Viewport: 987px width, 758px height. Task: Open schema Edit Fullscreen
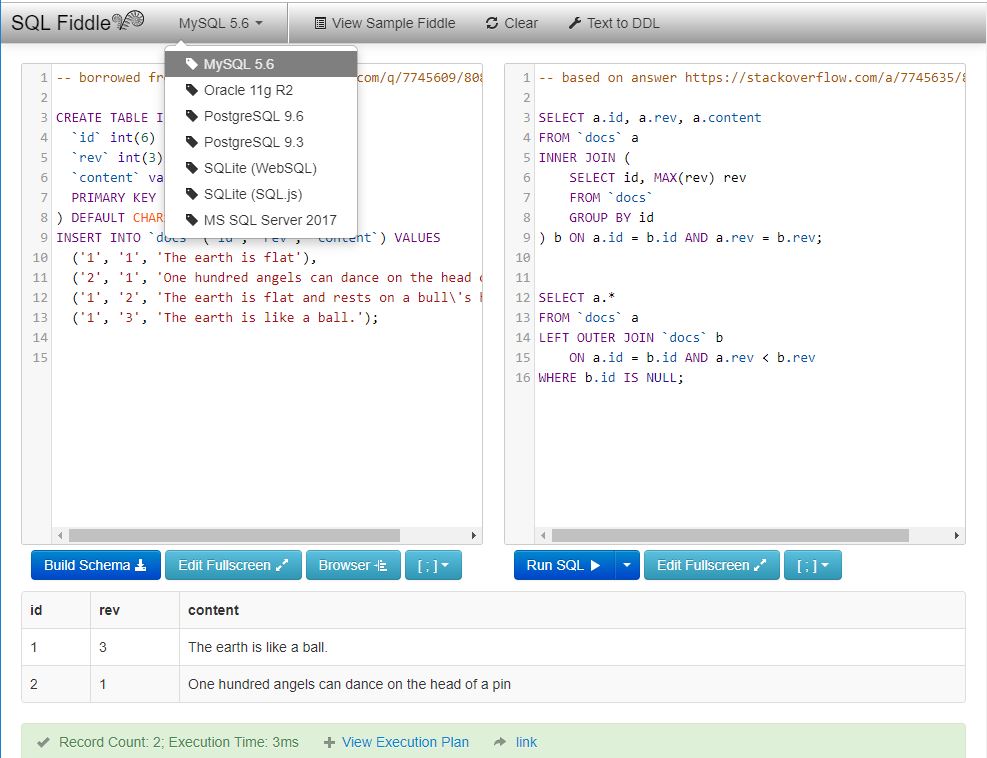[x=233, y=565]
